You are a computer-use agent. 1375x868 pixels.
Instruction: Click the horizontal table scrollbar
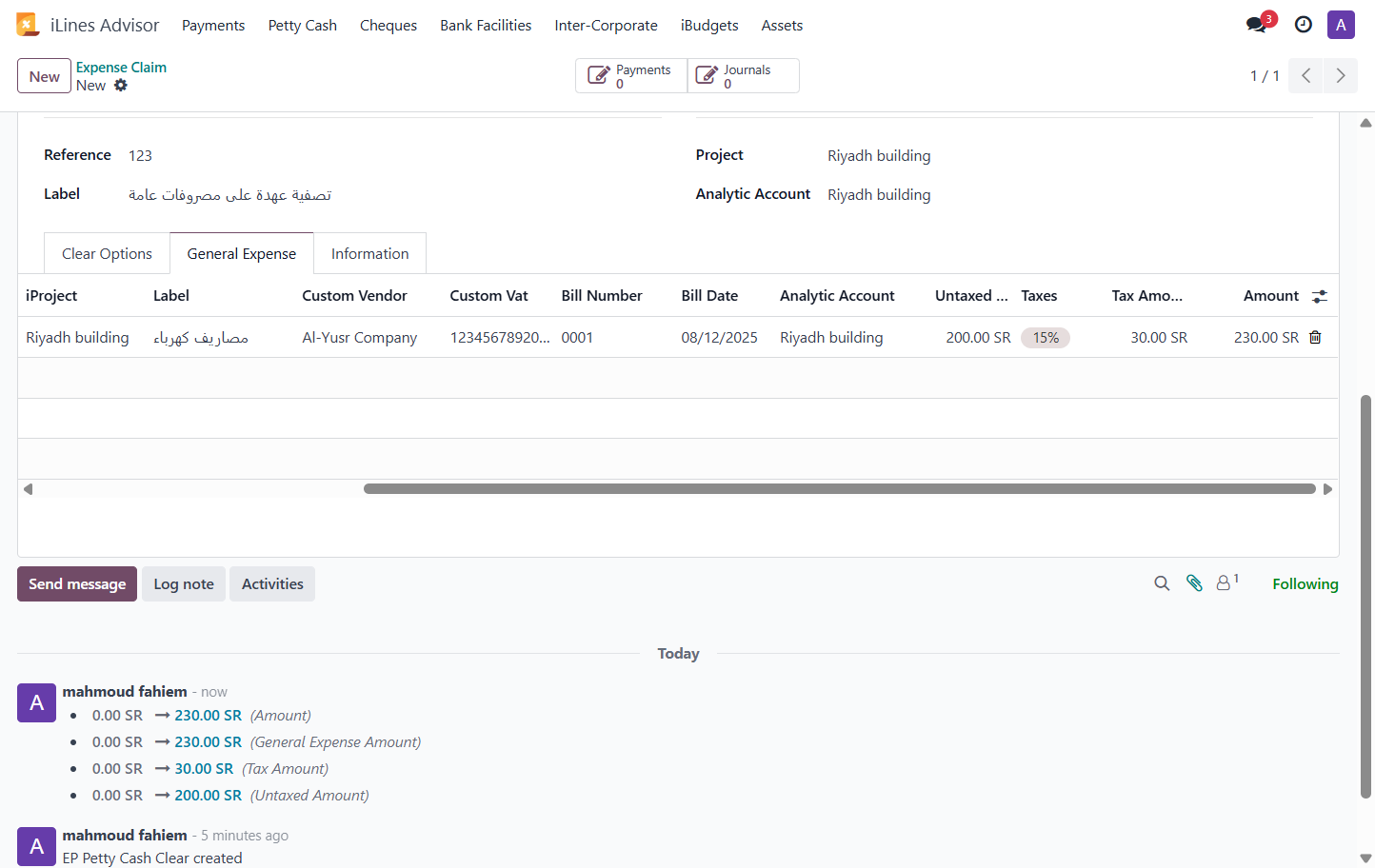(839, 489)
